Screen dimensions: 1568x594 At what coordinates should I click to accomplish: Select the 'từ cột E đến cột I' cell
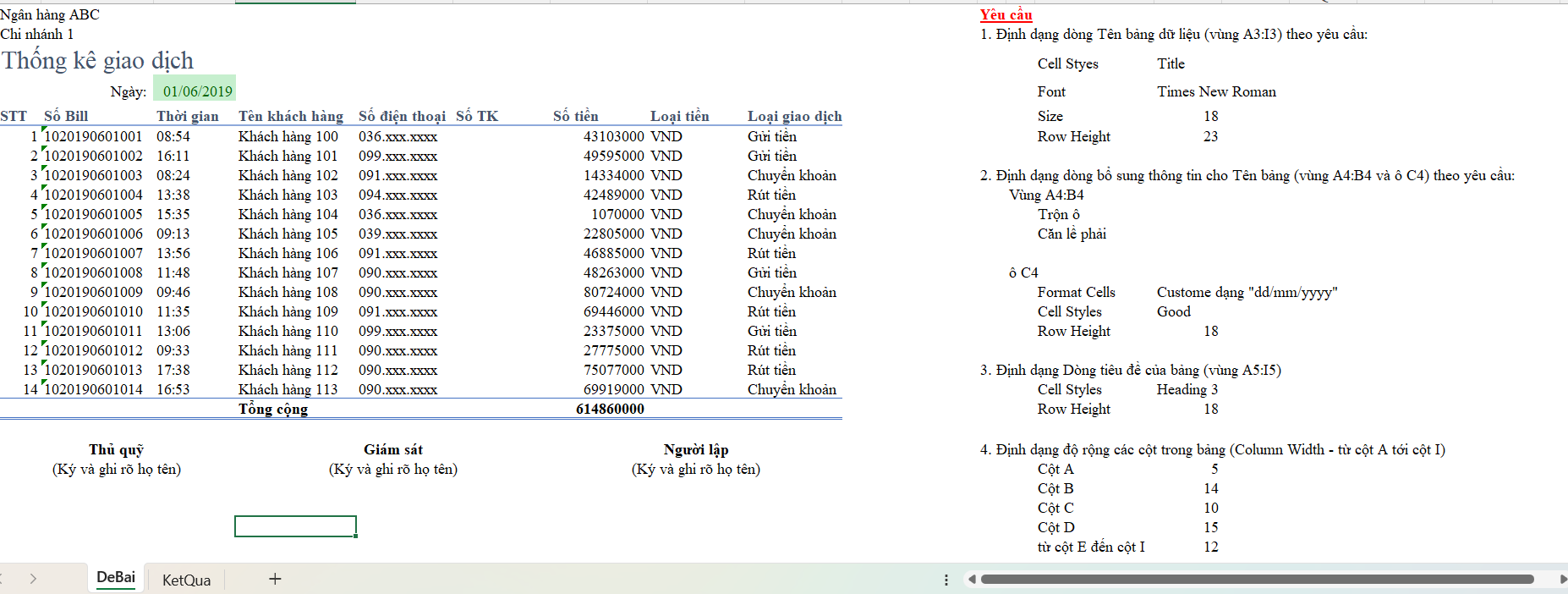[1091, 547]
